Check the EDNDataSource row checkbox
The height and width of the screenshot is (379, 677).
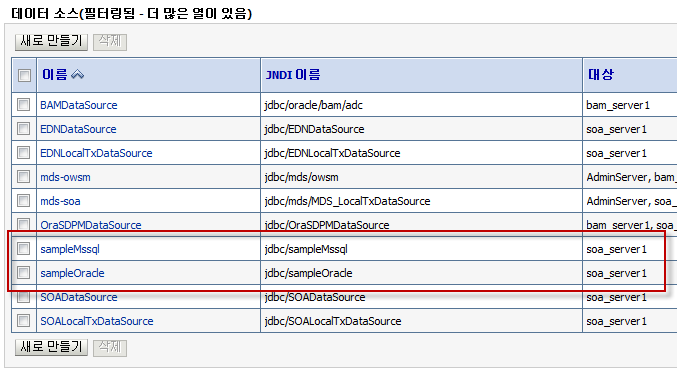[24, 129]
